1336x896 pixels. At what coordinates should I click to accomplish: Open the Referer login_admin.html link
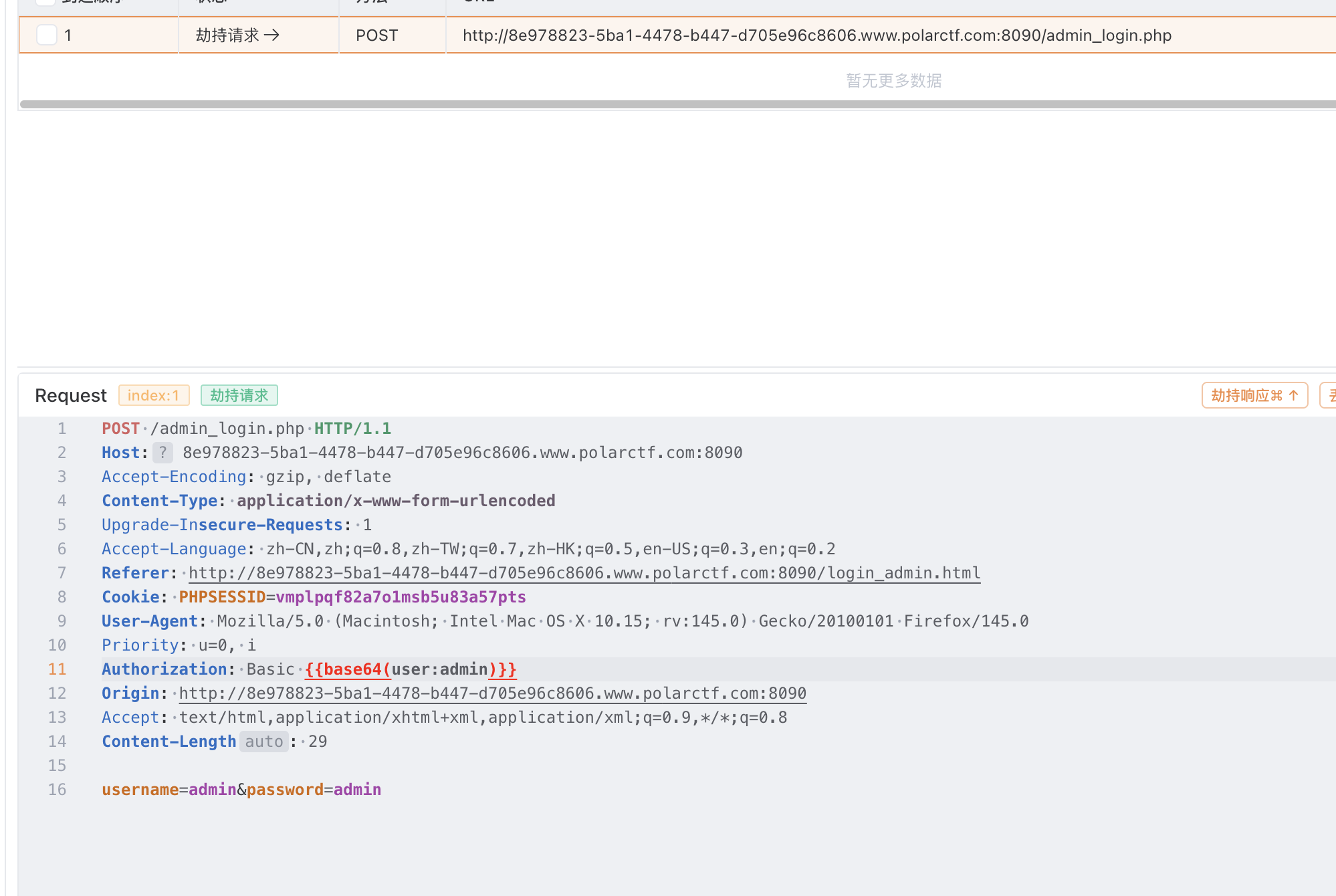point(584,573)
